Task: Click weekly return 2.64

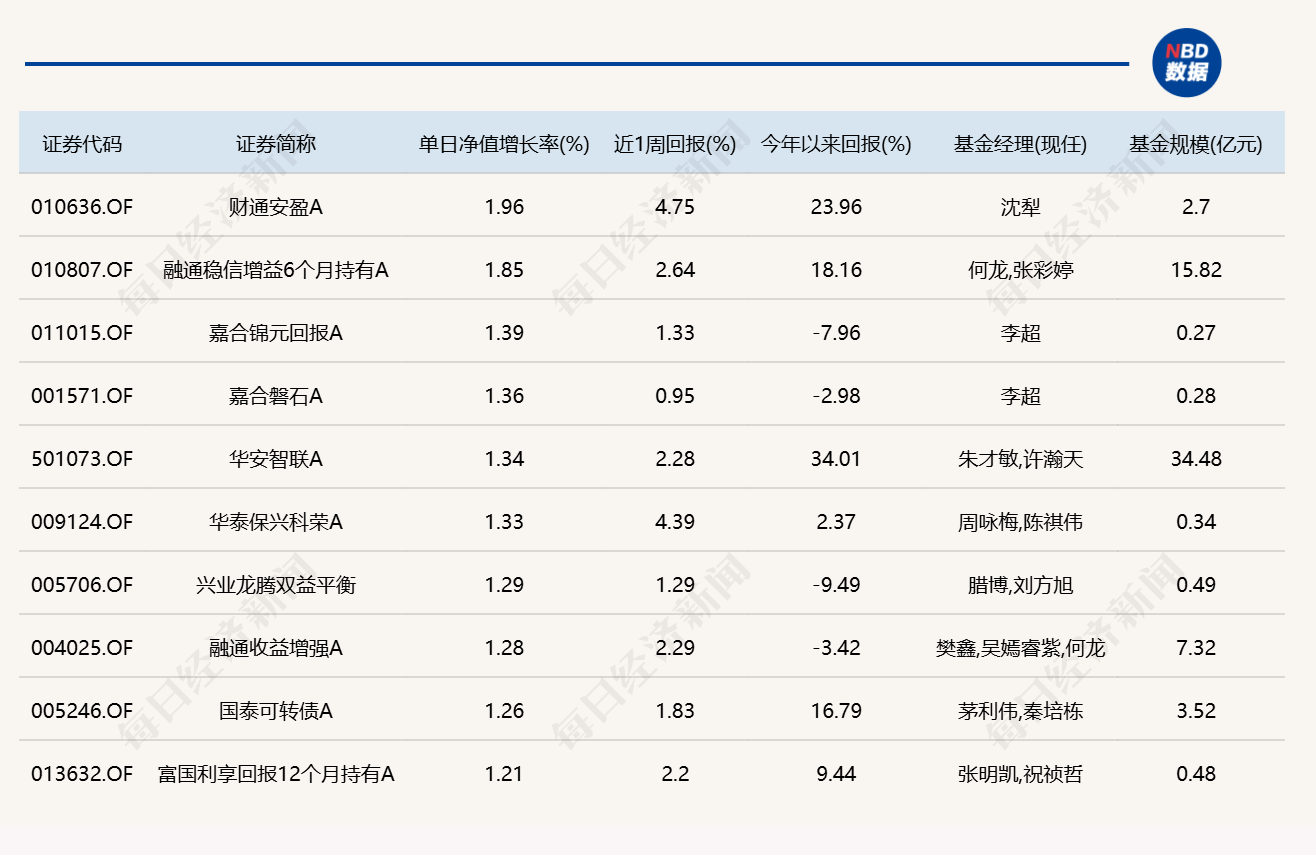Action: [x=675, y=270]
